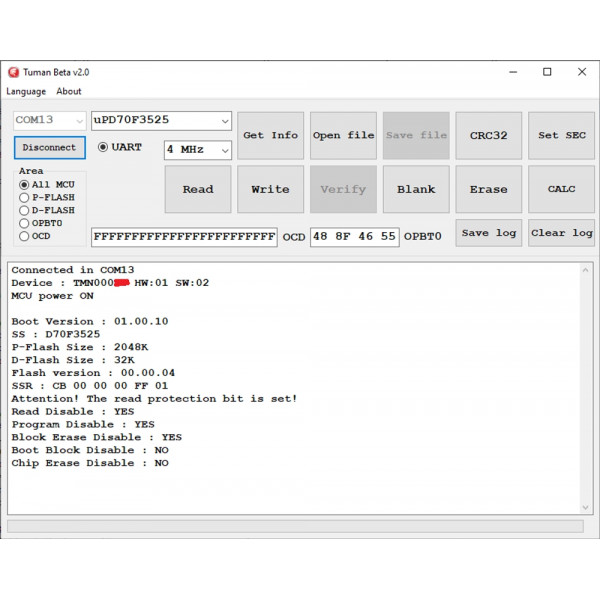
Task: Click the Tuman app icon in title bar
Action: tap(13, 72)
